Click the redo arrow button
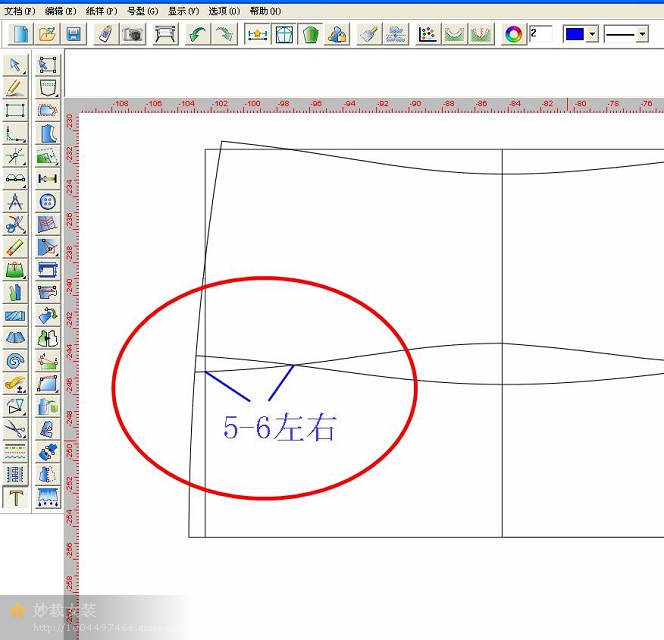Image resolution: width=664 pixels, height=640 pixels. 225,34
